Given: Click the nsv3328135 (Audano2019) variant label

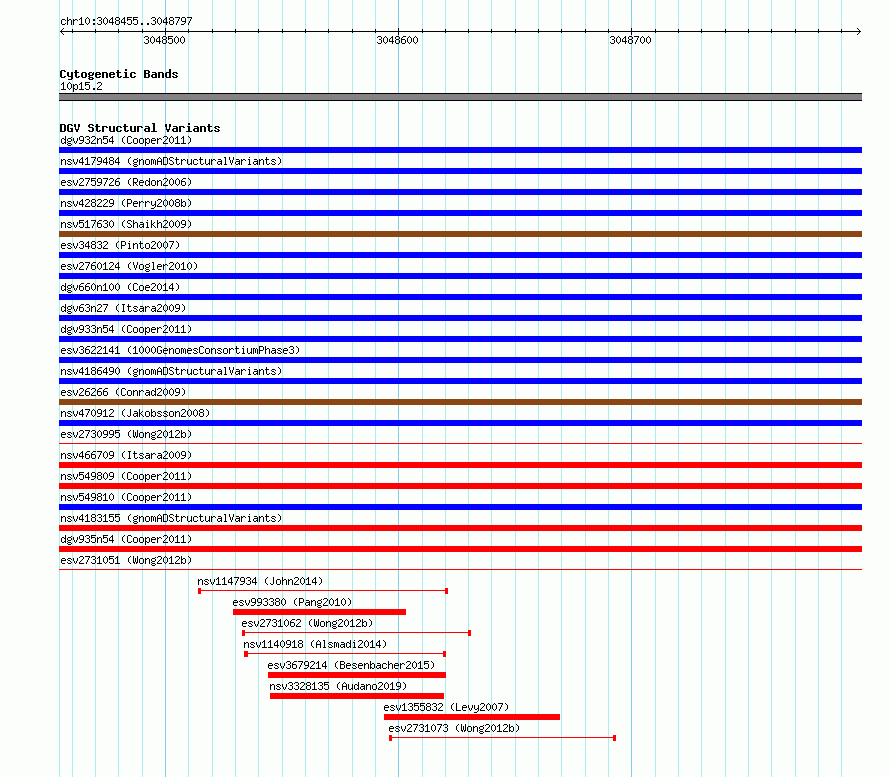Looking at the screenshot, I should (338, 686).
